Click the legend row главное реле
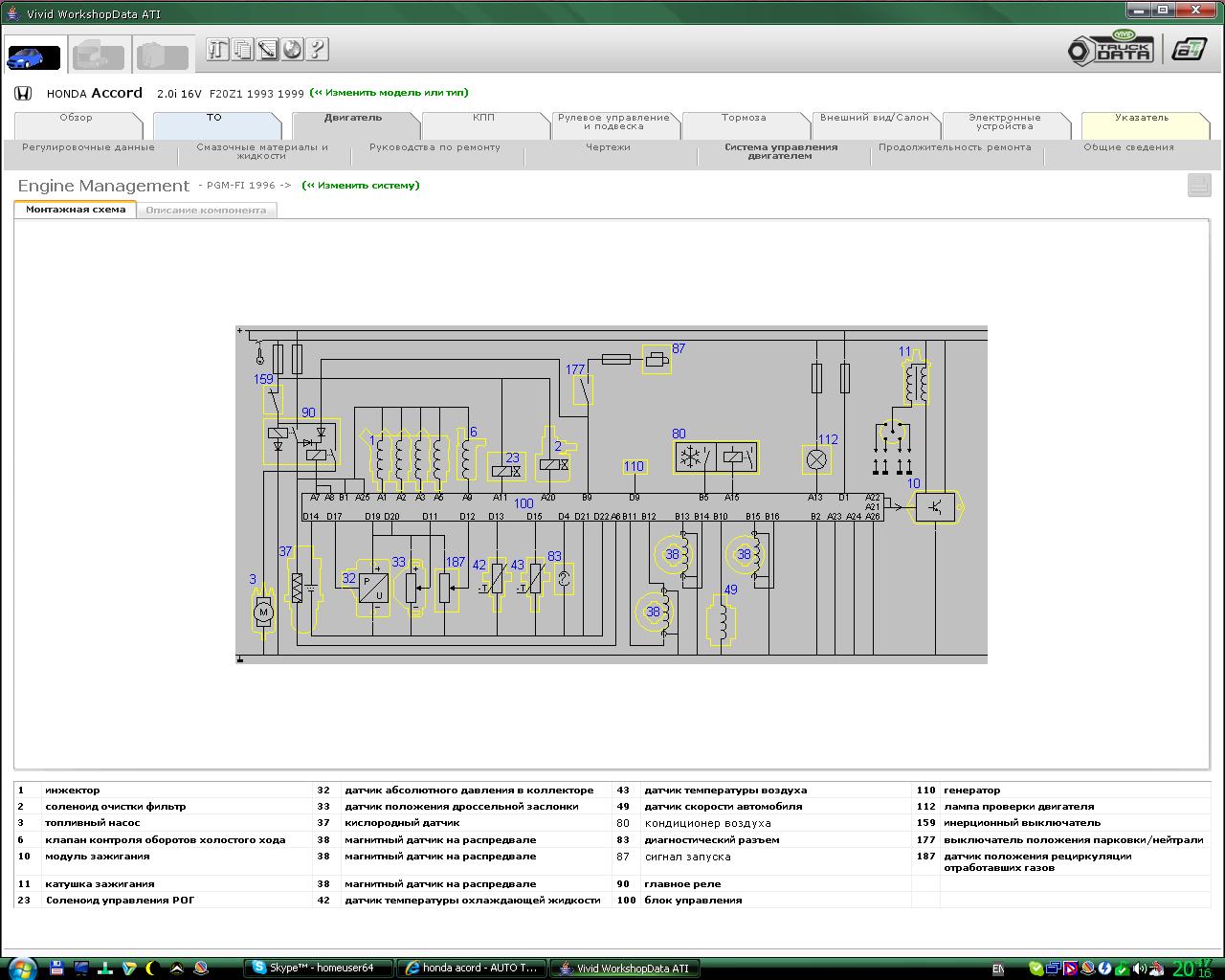The width and height of the screenshot is (1225, 980). pyautogui.click(x=762, y=884)
